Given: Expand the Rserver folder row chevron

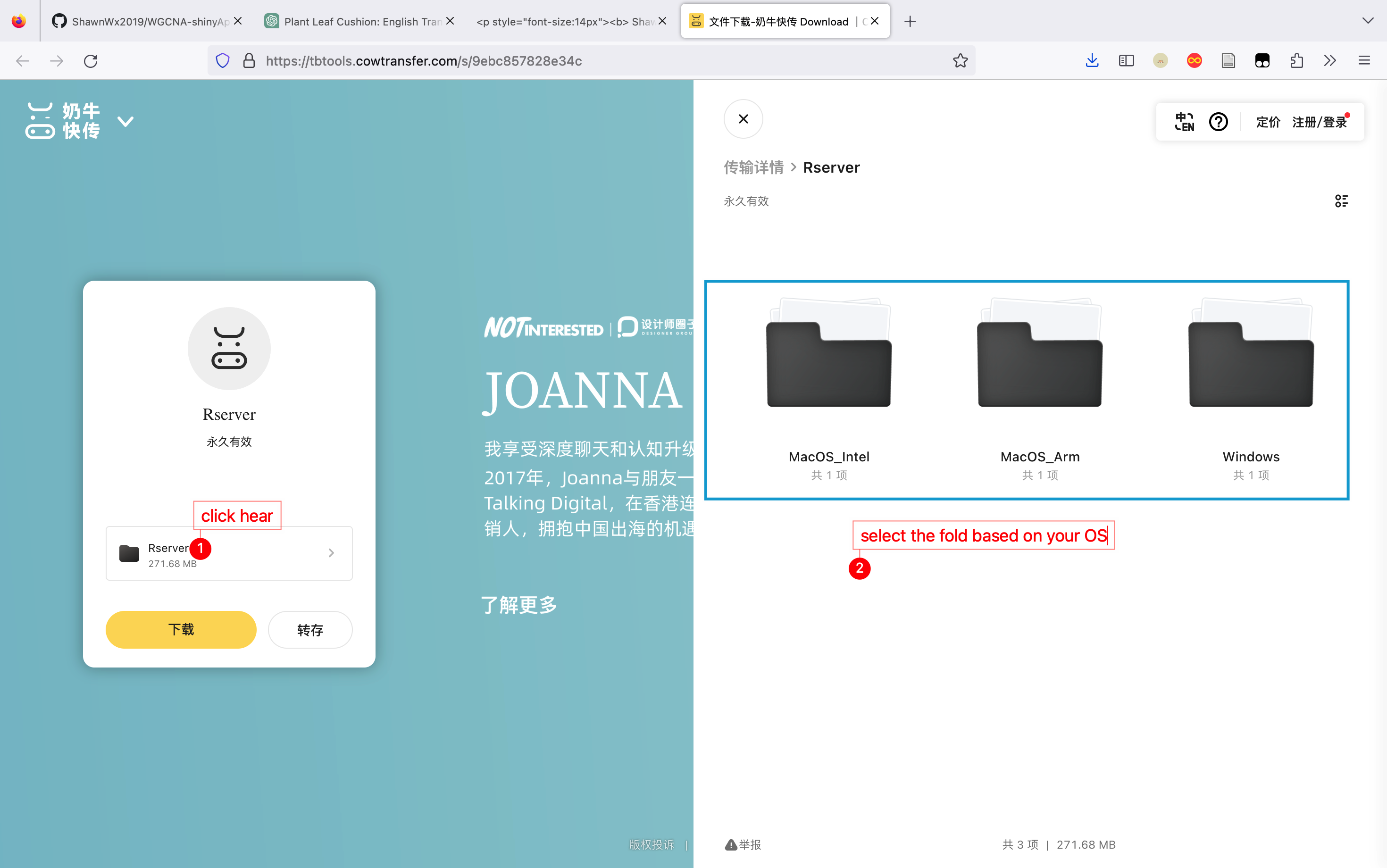Looking at the screenshot, I should point(331,553).
